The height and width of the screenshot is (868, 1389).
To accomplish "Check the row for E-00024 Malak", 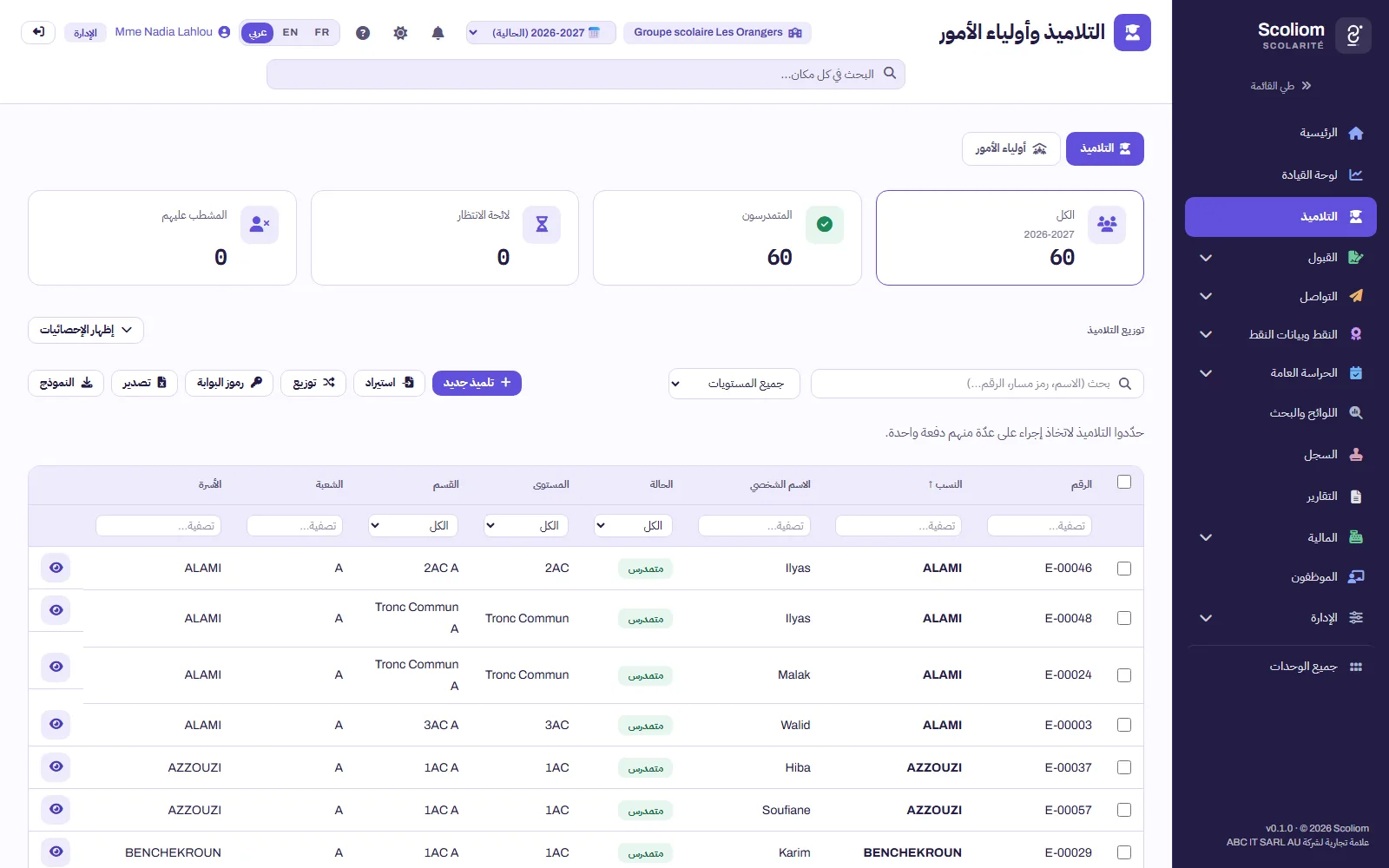I will [1124, 675].
